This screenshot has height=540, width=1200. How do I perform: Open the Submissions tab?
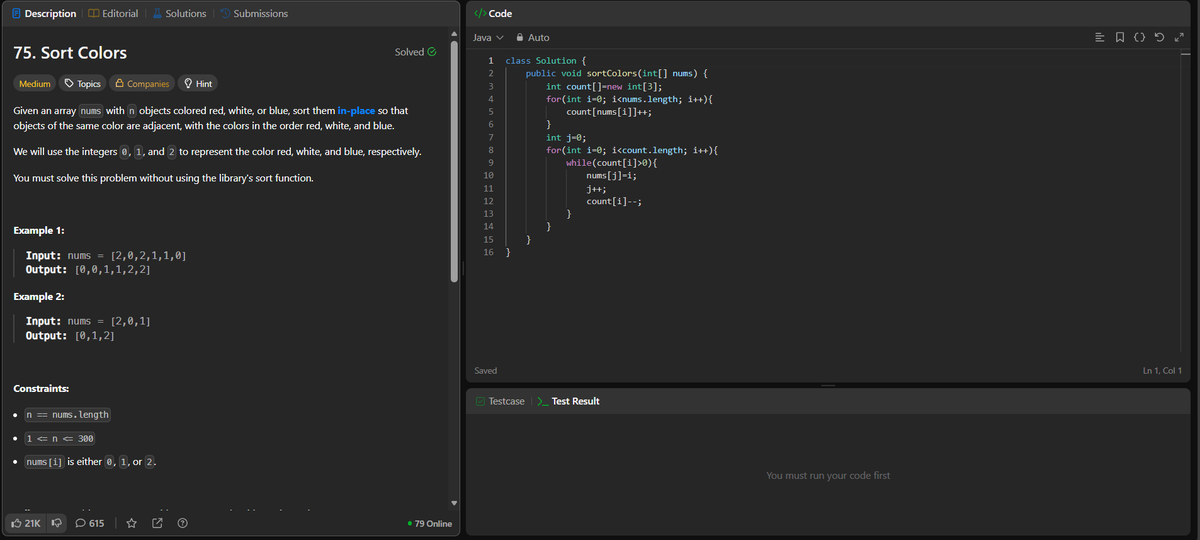(x=253, y=13)
